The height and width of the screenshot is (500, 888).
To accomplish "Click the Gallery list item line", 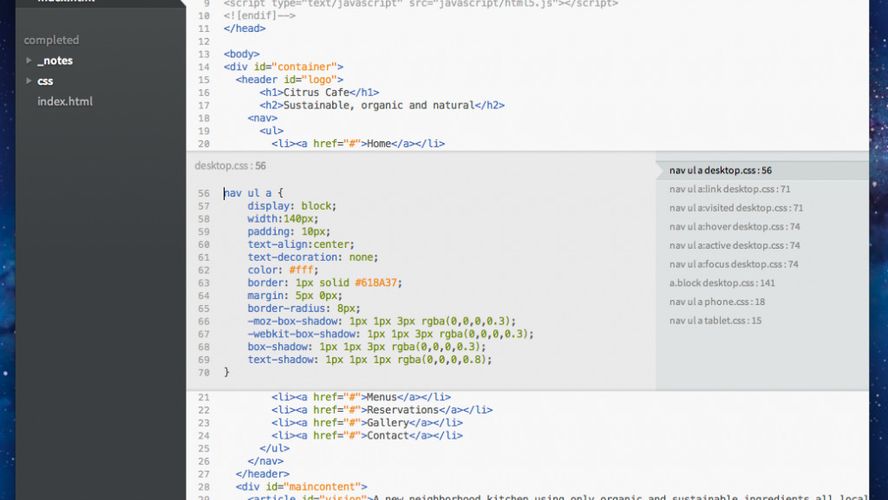I will [x=367, y=423].
